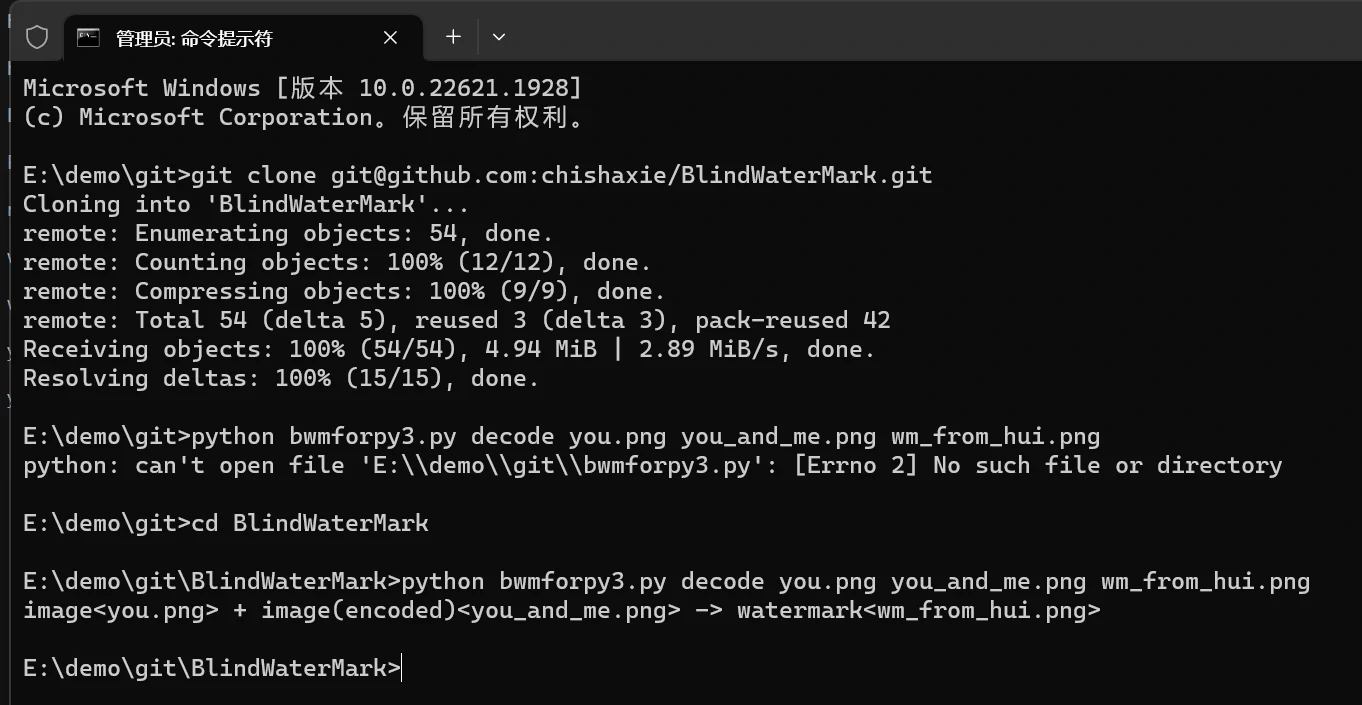The image size is (1362, 705).
Task: Click the Microsoft Corporation copyright line
Action: [304, 117]
